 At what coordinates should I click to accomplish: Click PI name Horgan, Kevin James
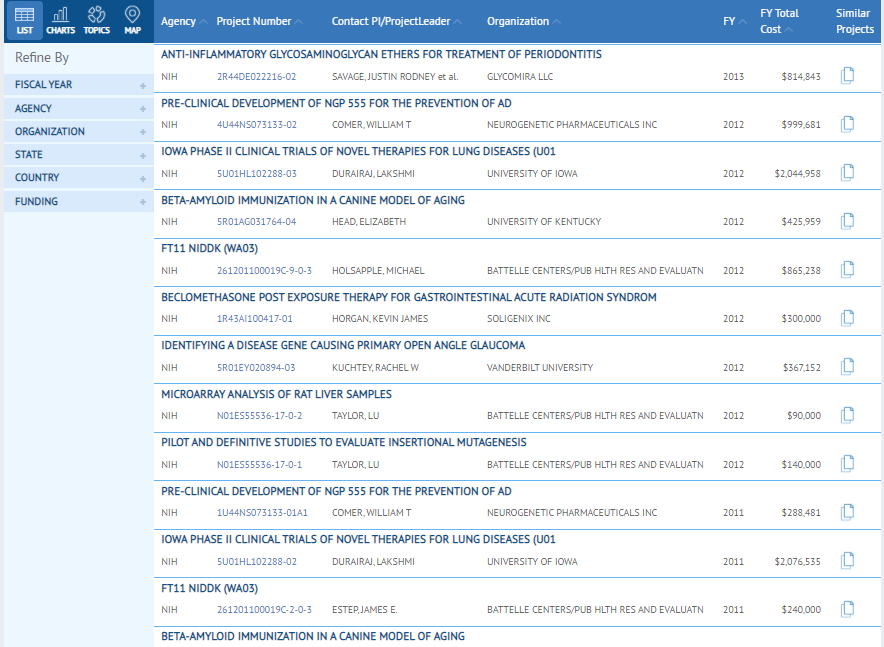click(380, 318)
